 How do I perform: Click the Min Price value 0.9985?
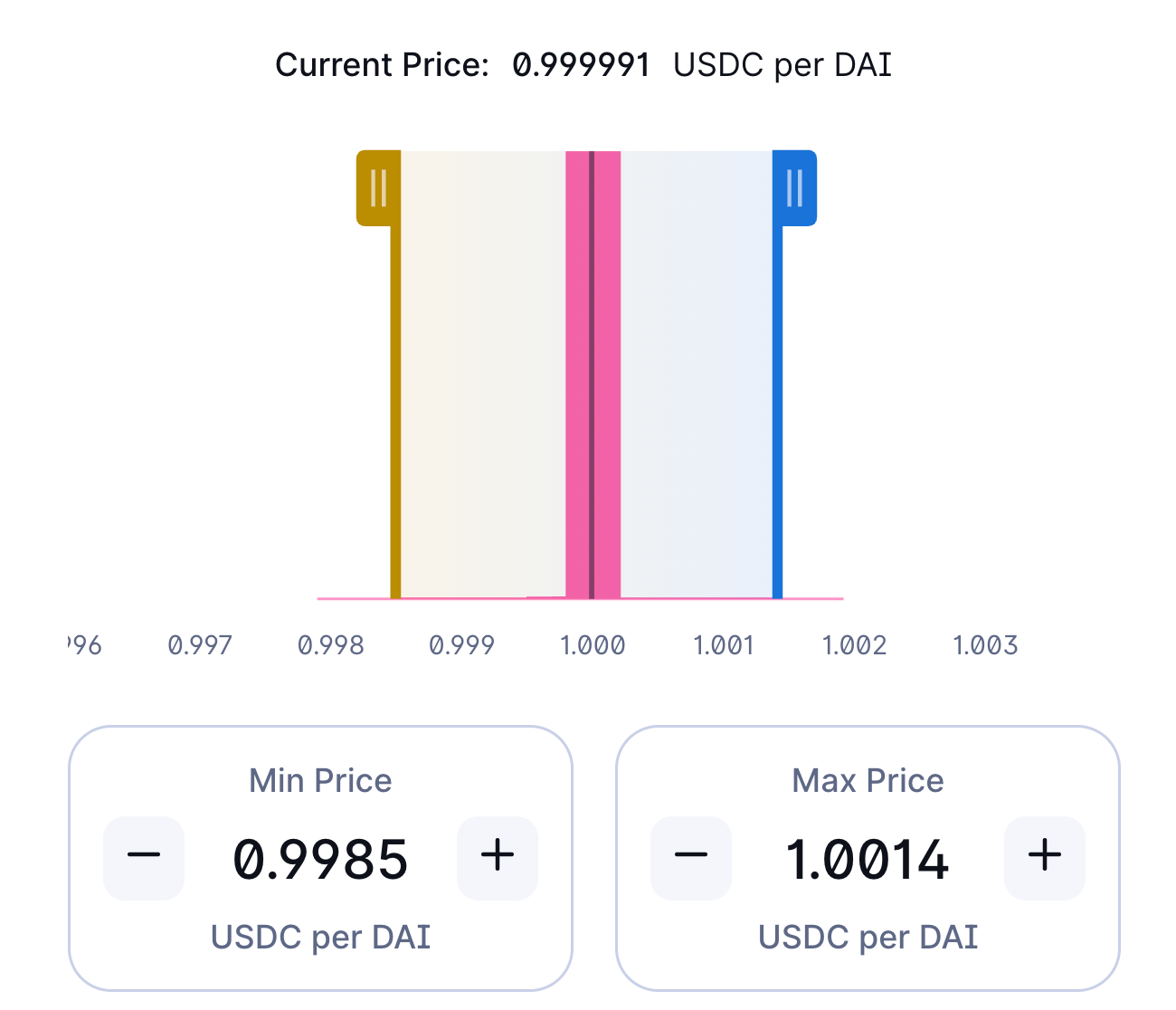[x=320, y=859]
